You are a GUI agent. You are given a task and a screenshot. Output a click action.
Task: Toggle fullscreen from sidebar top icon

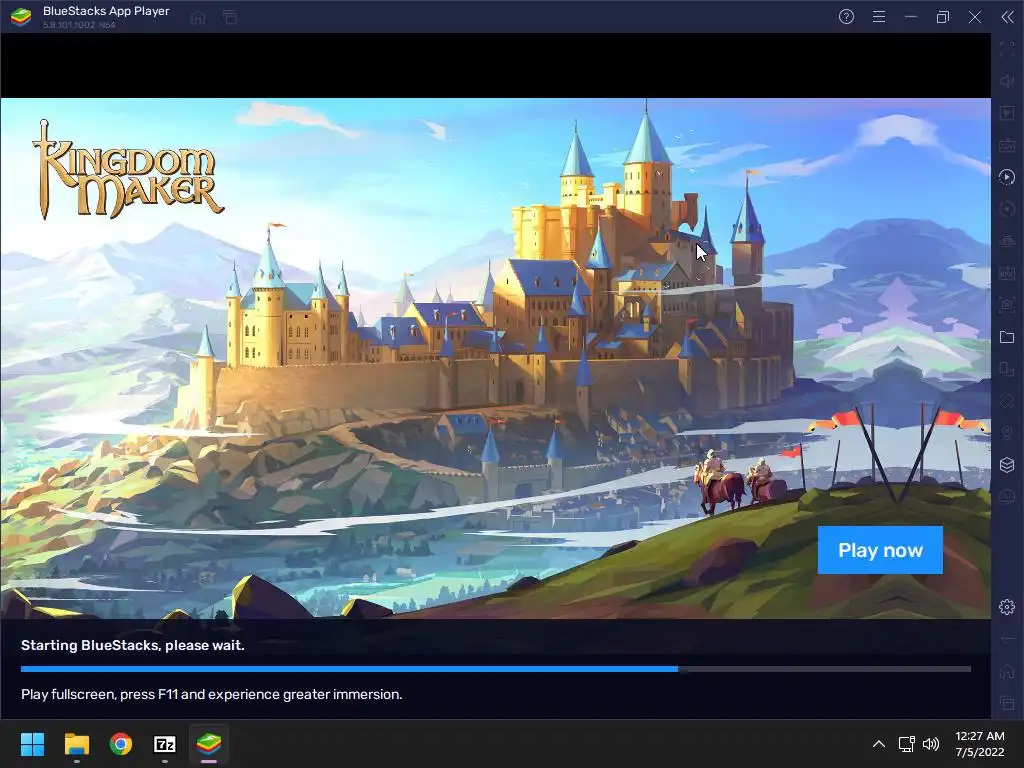click(x=1007, y=49)
